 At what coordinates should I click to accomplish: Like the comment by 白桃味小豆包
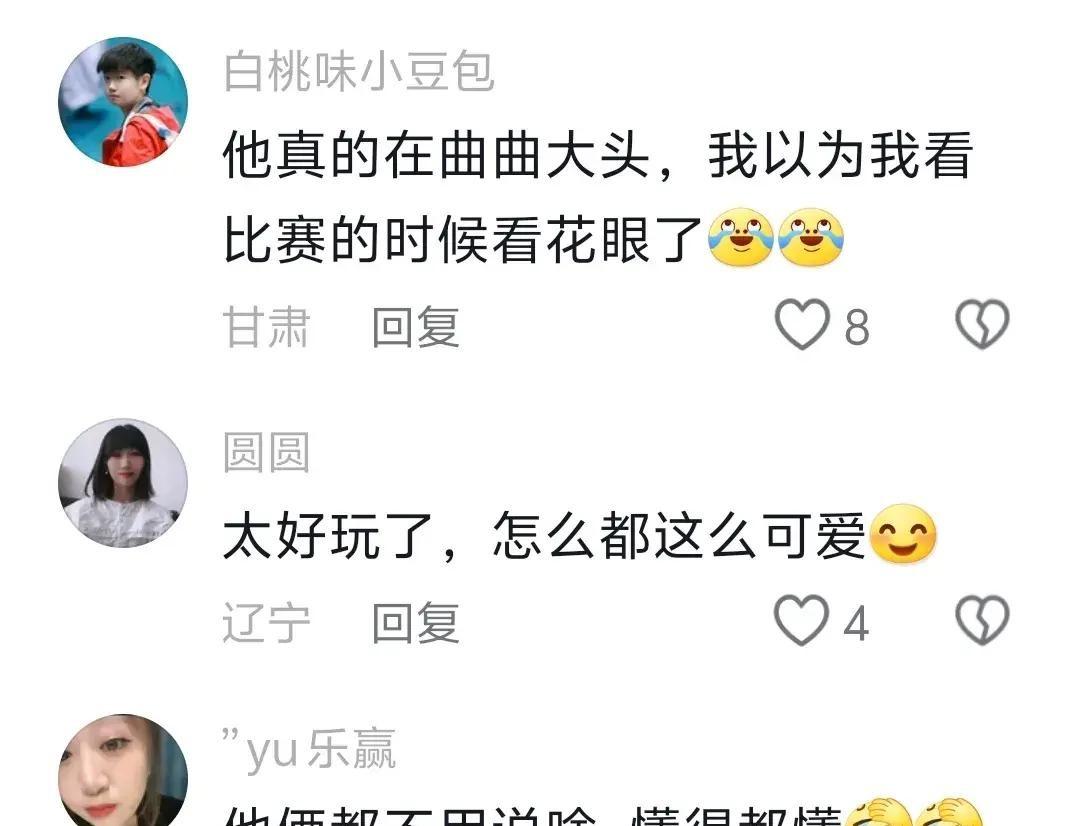(x=802, y=324)
